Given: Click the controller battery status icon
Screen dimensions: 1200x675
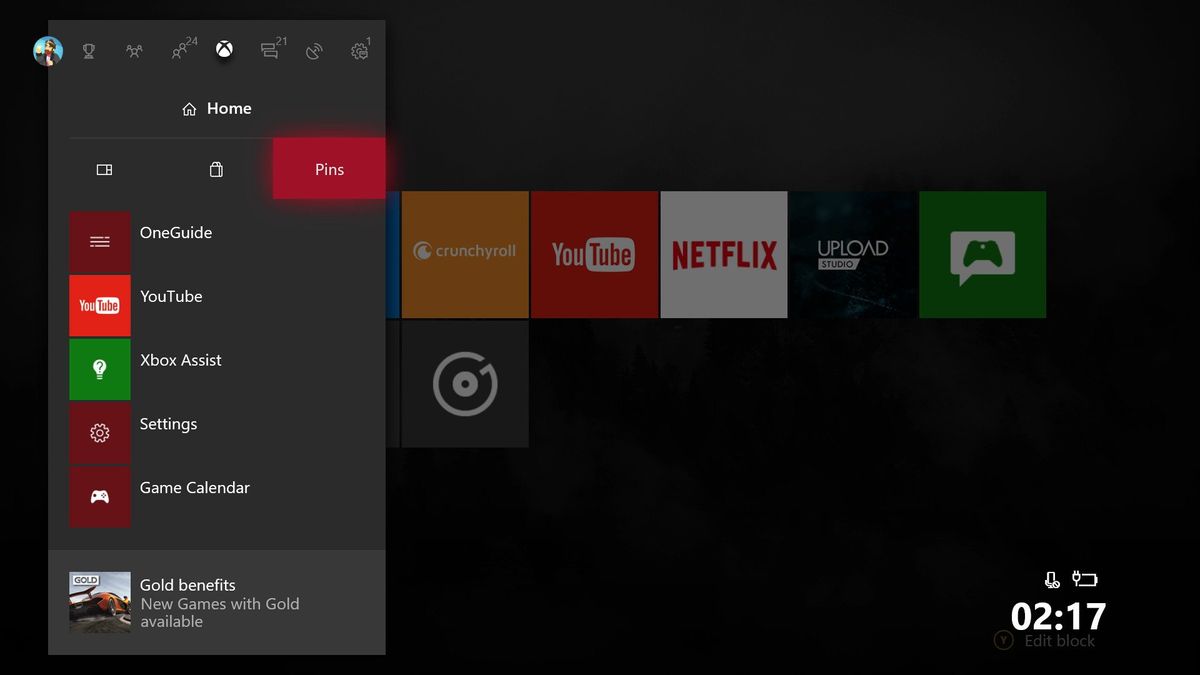Looking at the screenshot, I should pos(1085,578).
